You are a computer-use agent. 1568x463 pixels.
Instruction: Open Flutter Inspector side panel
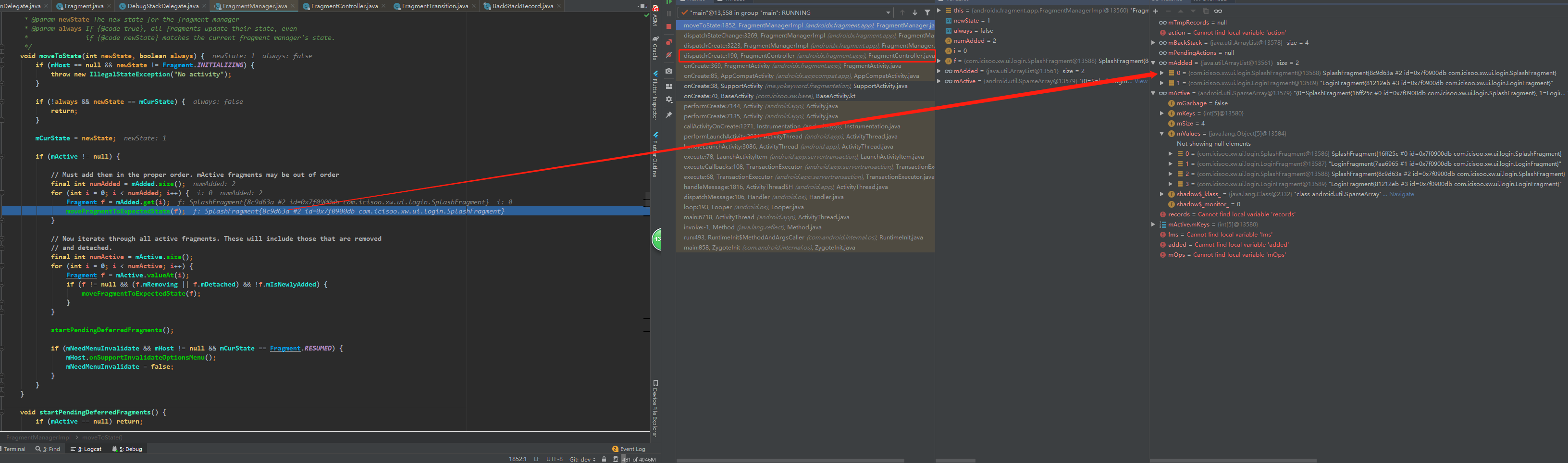click(655, 96)
